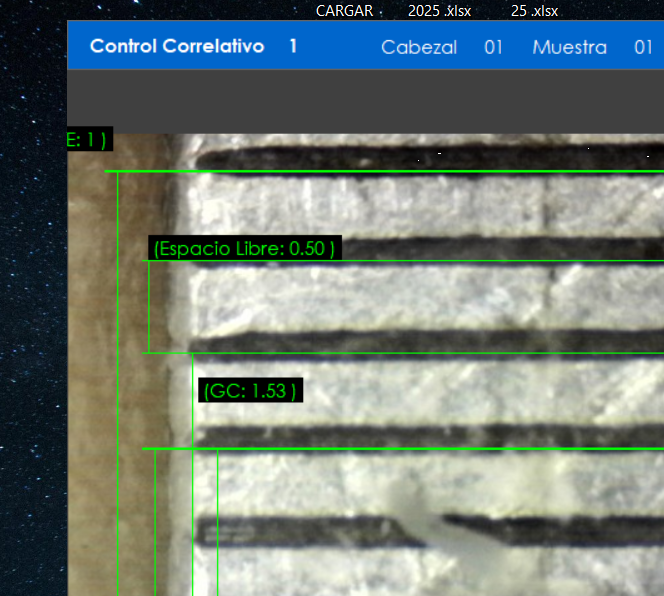Viewport: 664px width, 596px height.
Task: Click the Cabezal label in header
Action: 418,47
